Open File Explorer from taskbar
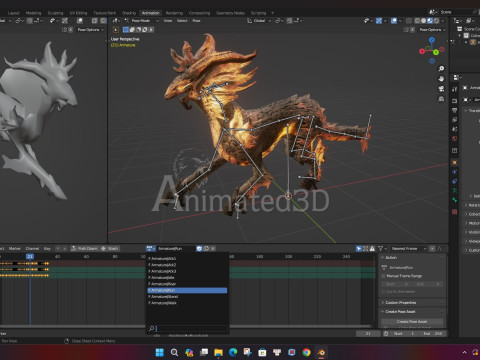 [x=218, y=352]
